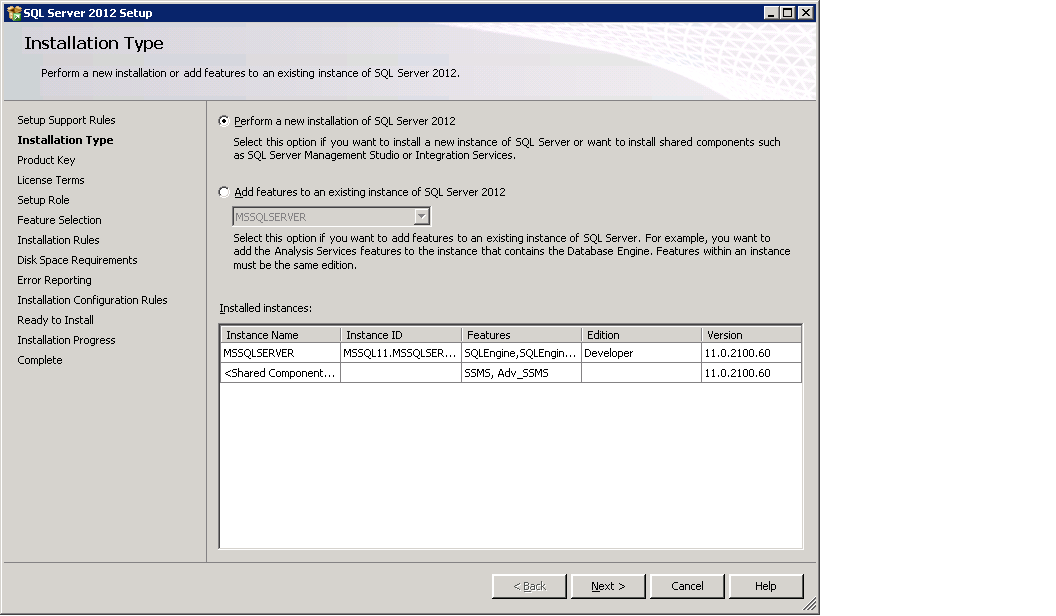Click the Next button

pos(607,586)
